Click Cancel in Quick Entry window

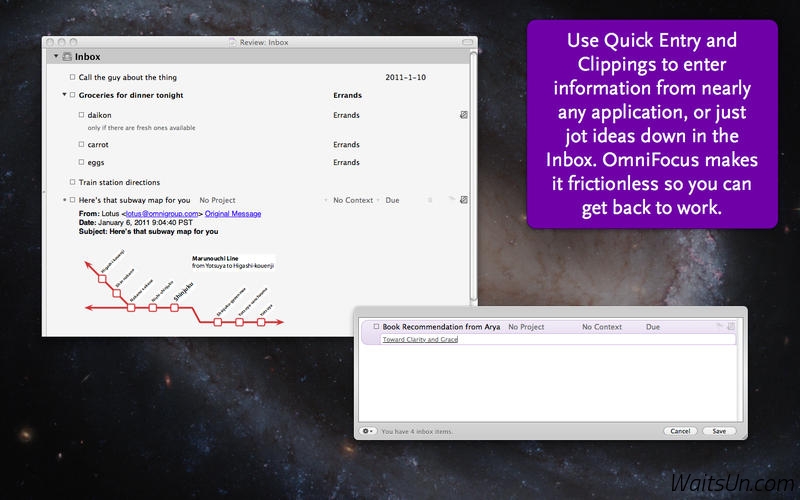[680, 431]
